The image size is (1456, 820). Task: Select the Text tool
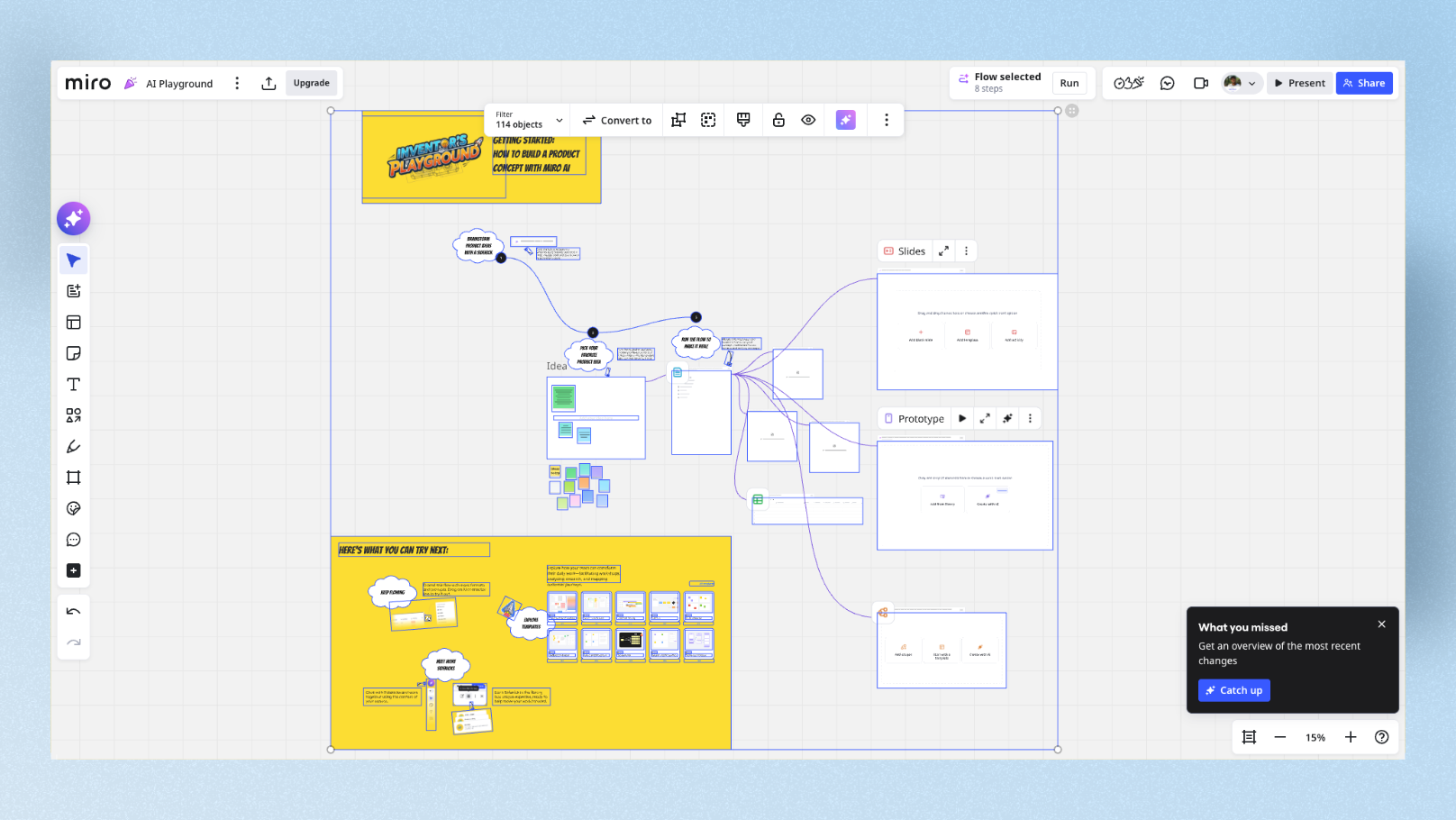[x=73, y=384]
